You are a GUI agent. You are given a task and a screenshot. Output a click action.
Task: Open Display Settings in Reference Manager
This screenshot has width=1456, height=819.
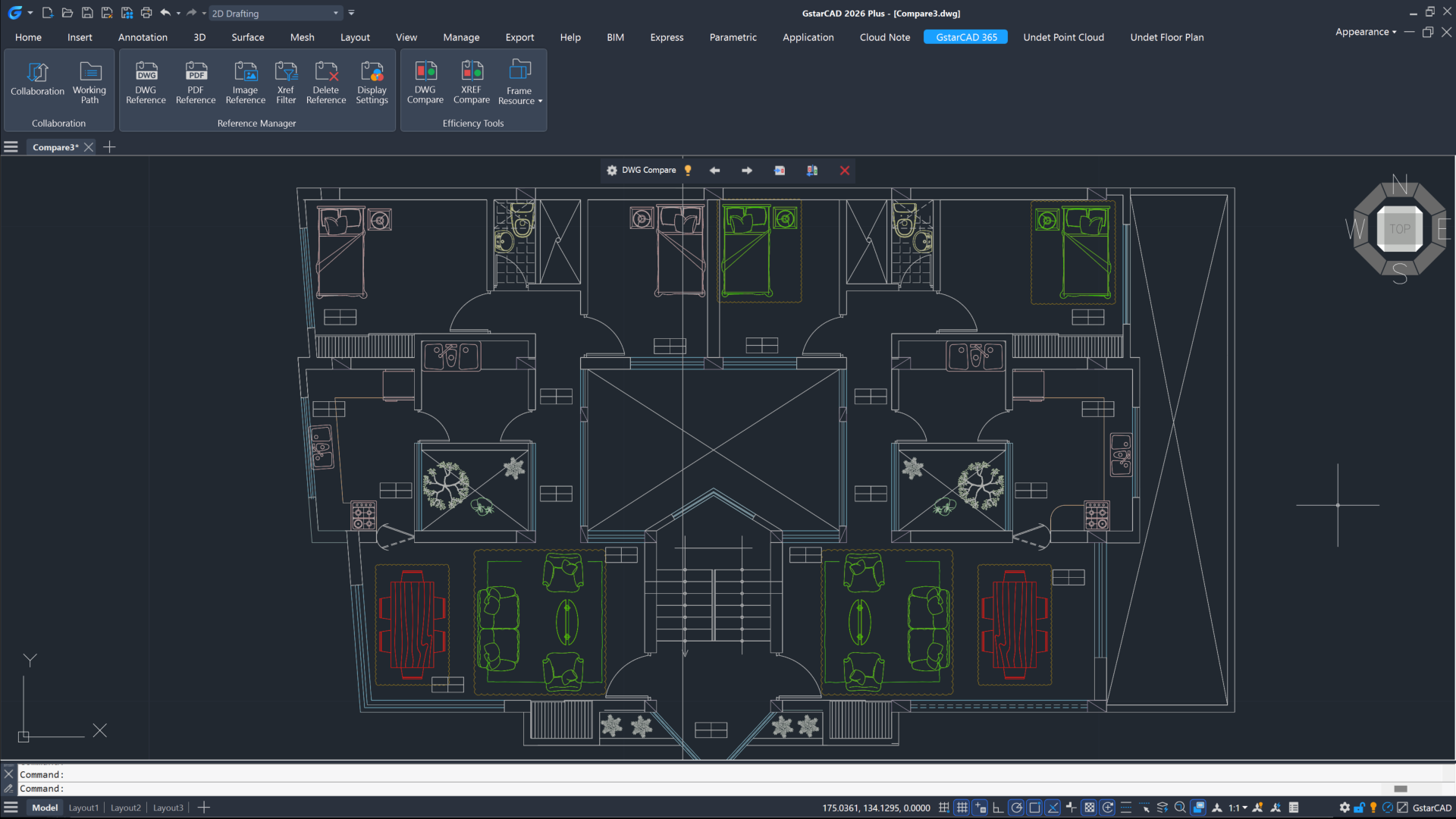click(x=372, y=81)
